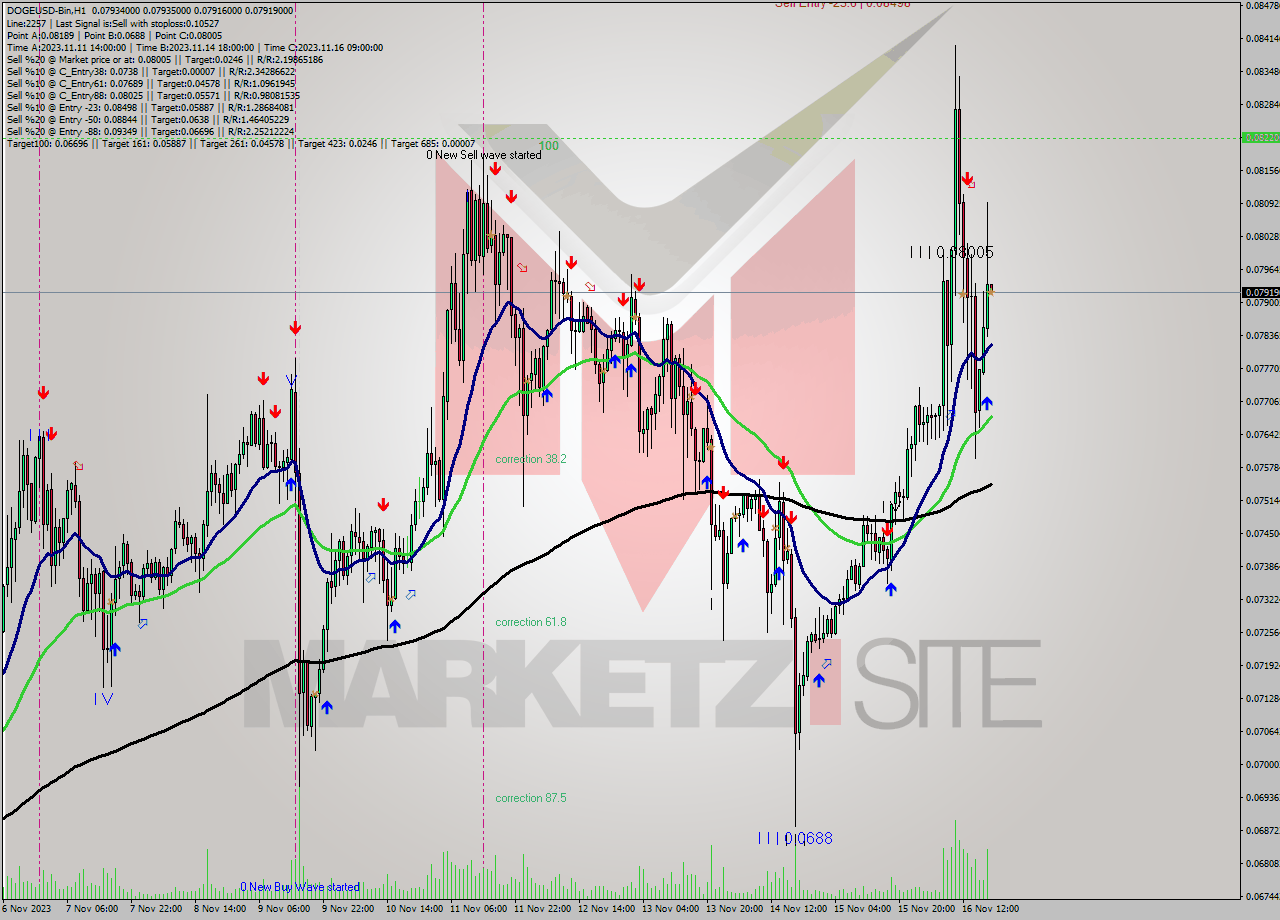Click the 0.07386 price axis value
Image resolution: width=1280 pixels, height=920 pixels.
pyautogui.click(x=1262, y=566)
